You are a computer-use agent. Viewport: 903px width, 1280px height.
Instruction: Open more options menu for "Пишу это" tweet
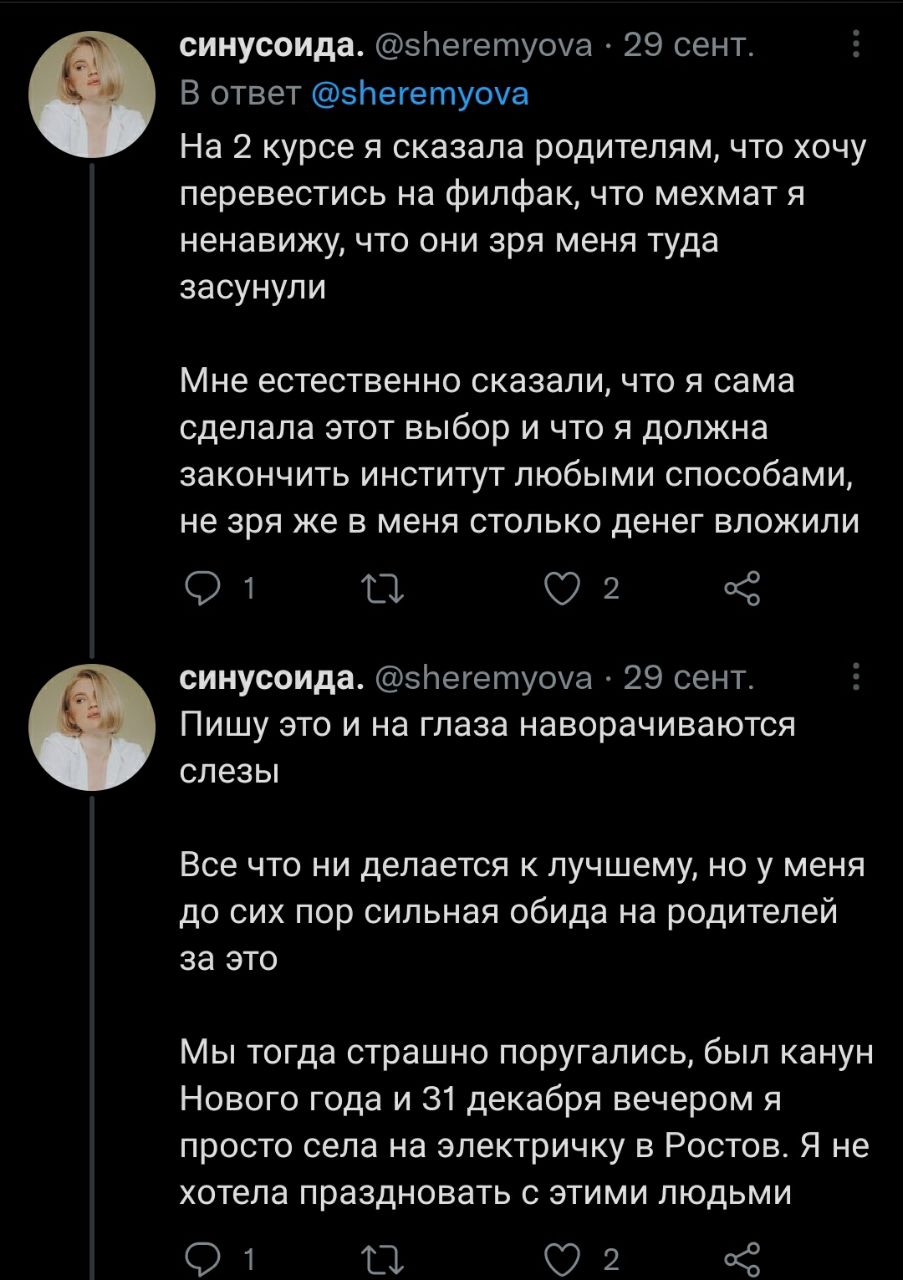click(856, 679)
